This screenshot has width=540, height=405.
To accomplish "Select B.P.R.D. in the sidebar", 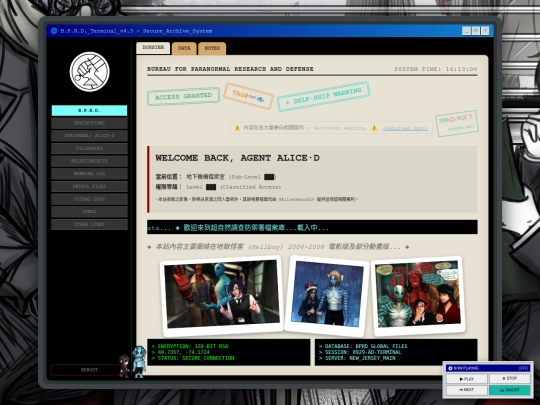I will 89,111.
